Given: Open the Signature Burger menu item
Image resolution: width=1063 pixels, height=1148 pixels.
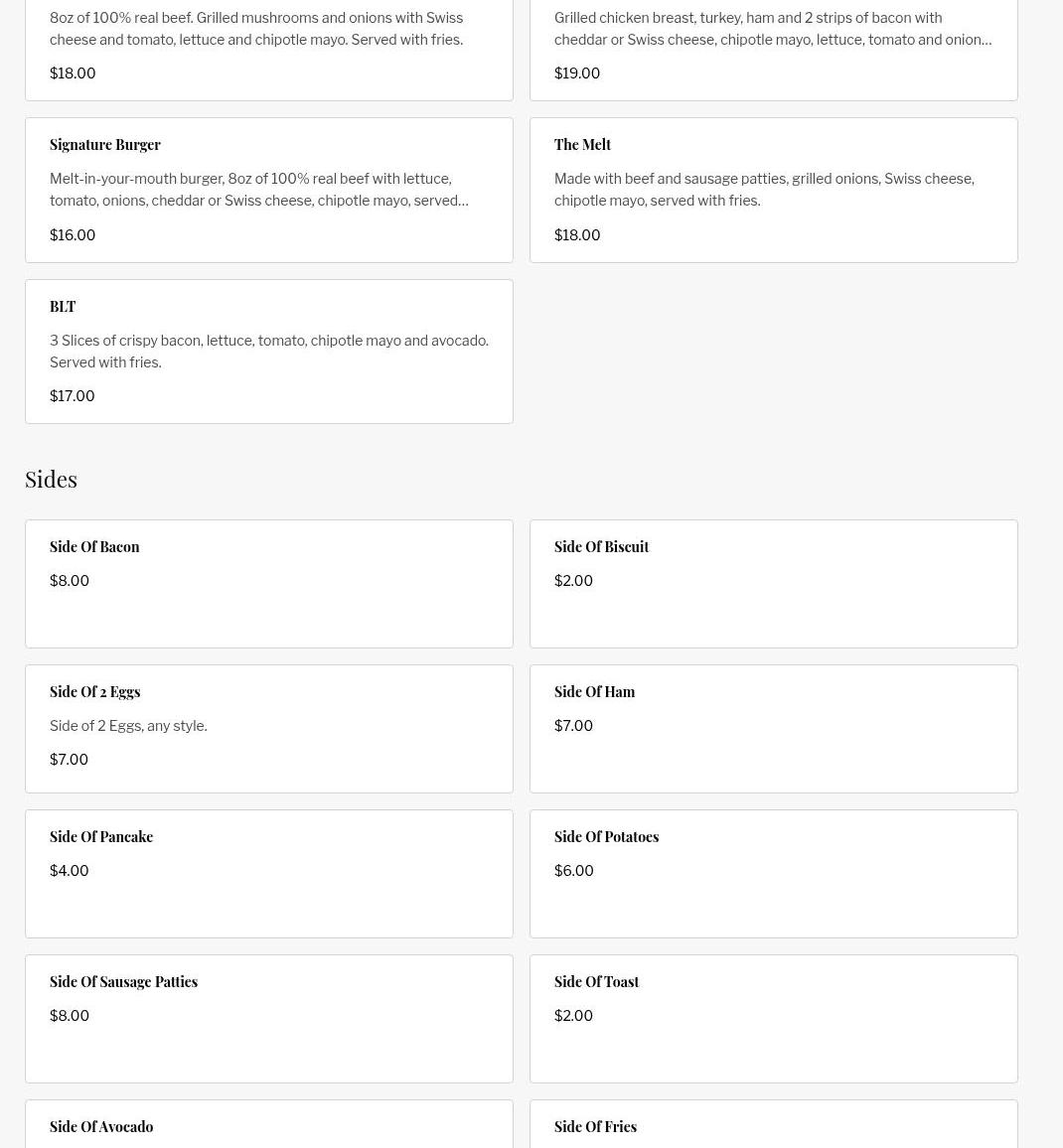Looking at the screenshot, I should coord(268,190).
